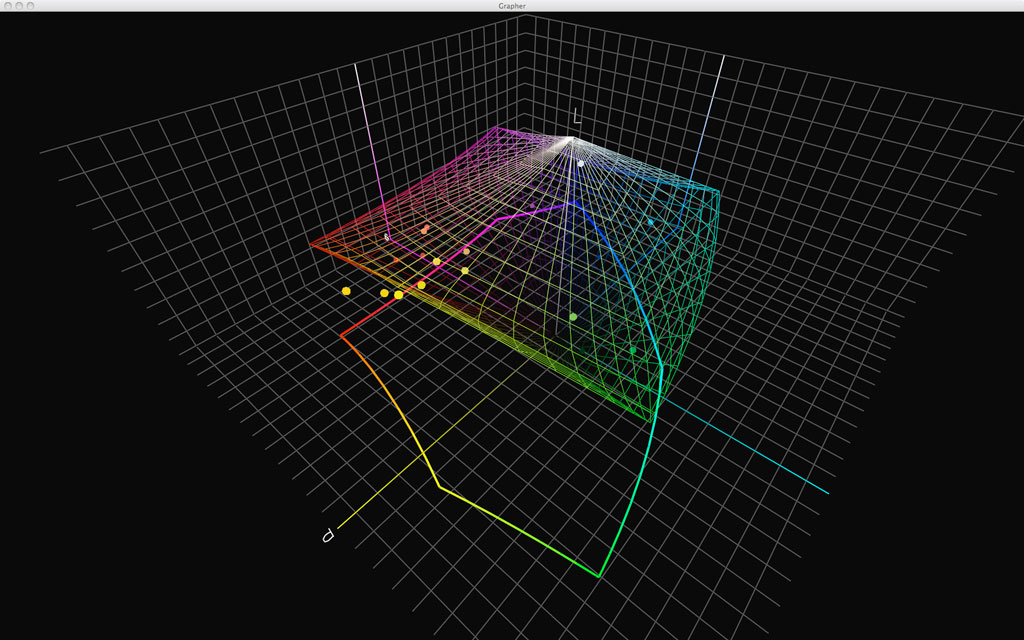Screen dimensions: 1024x640
Task: Click the L axis label
Action: (577, 117)
